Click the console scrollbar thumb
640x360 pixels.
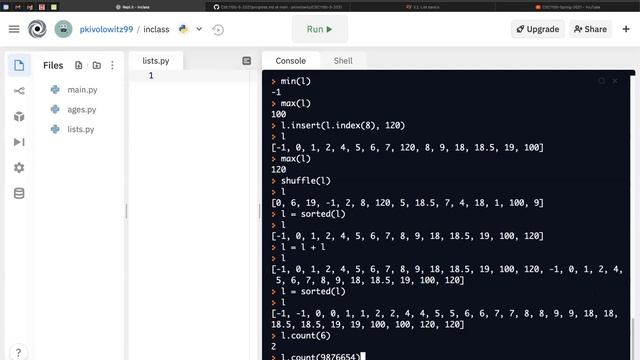coord(633,339)
